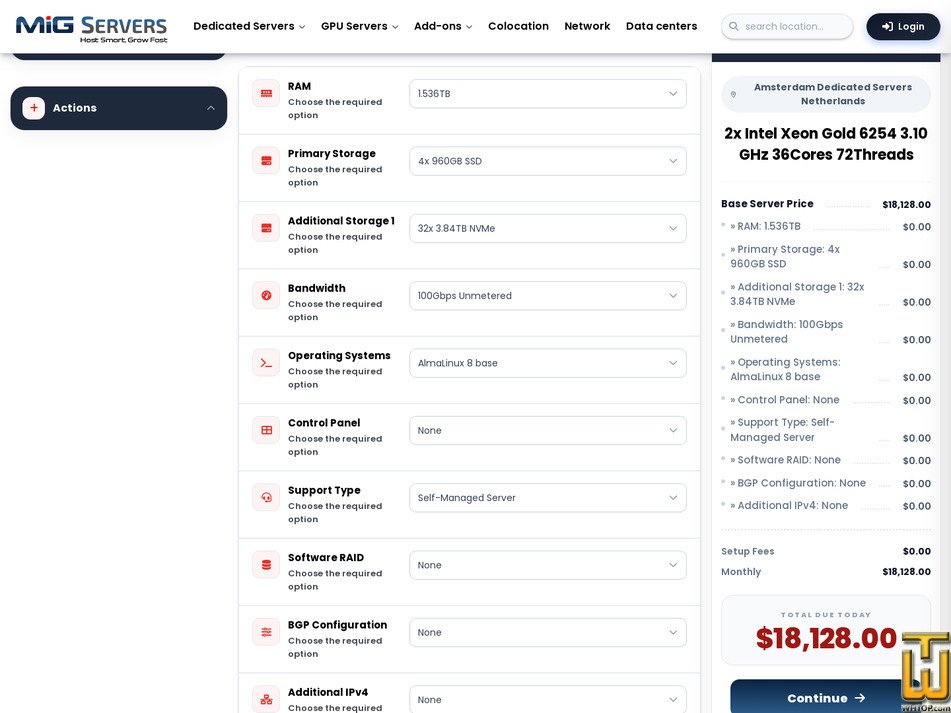This screenshot has height=713, width=951.
Task: Click the Login button
Action: pyautogui.click(x=903, y=27)
